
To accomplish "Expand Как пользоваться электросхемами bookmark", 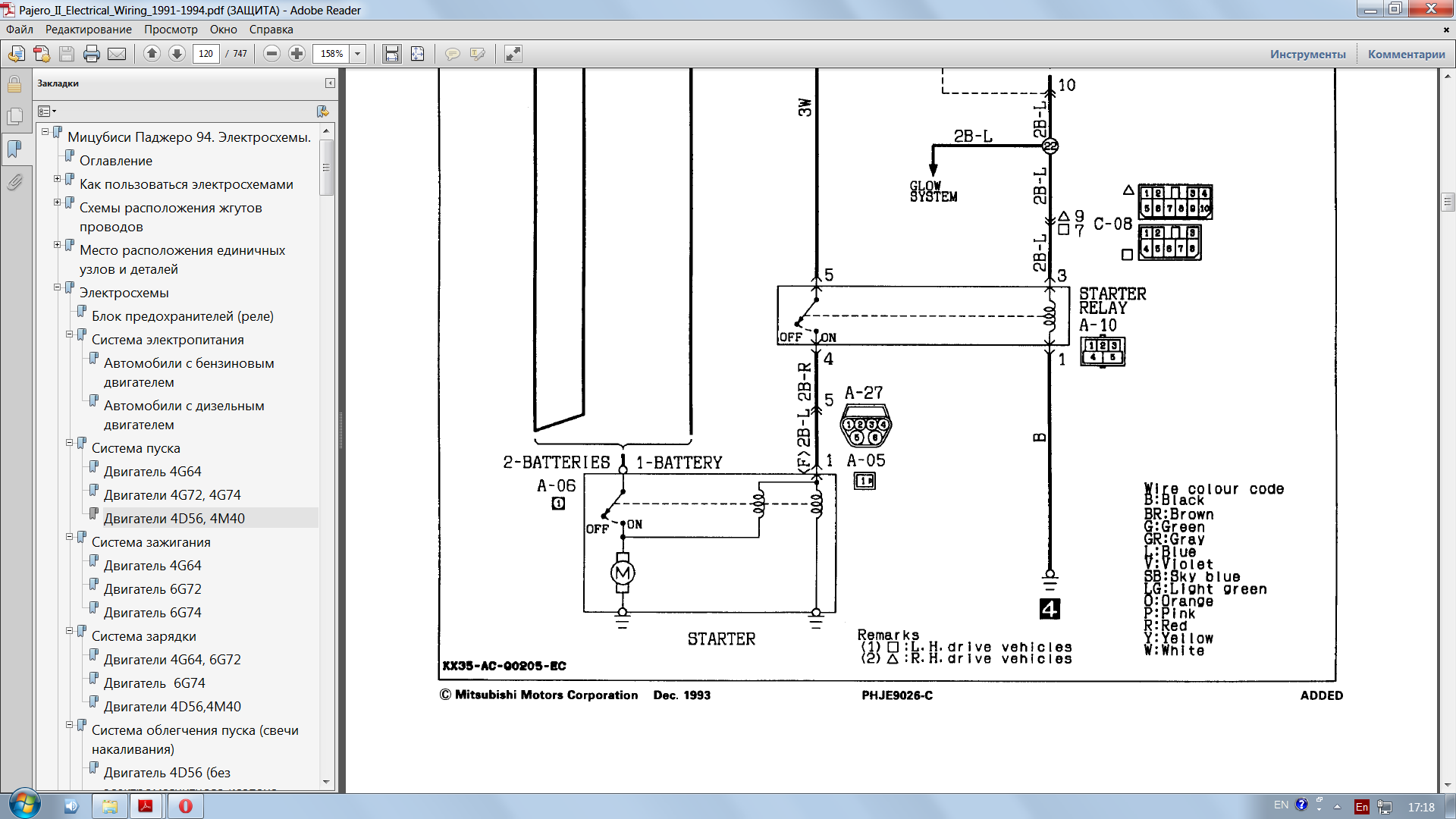I will 57,179.
